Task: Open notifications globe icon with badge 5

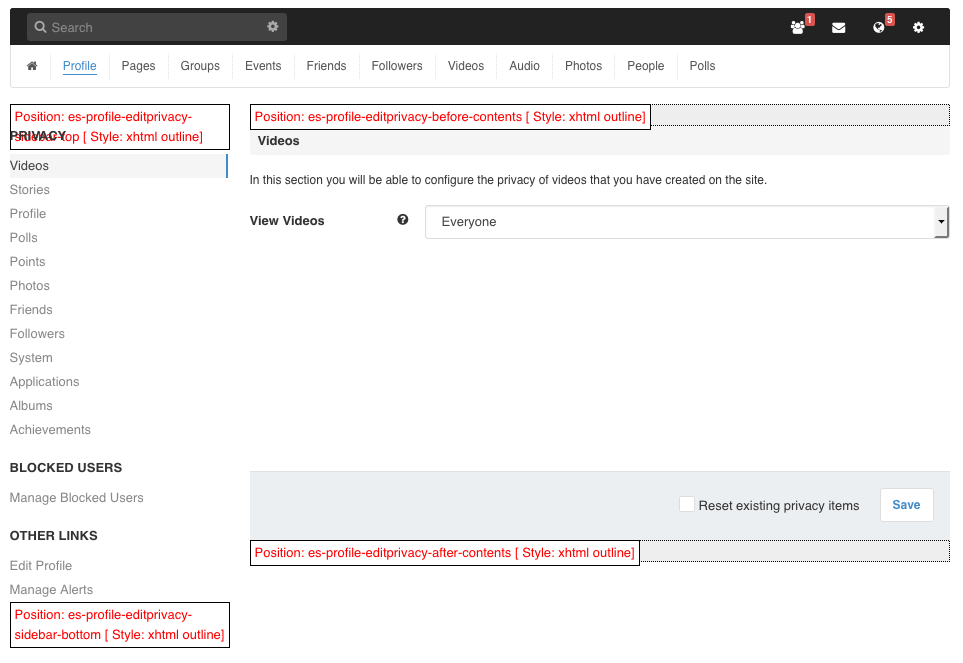Action: click(x=879, y=28)
